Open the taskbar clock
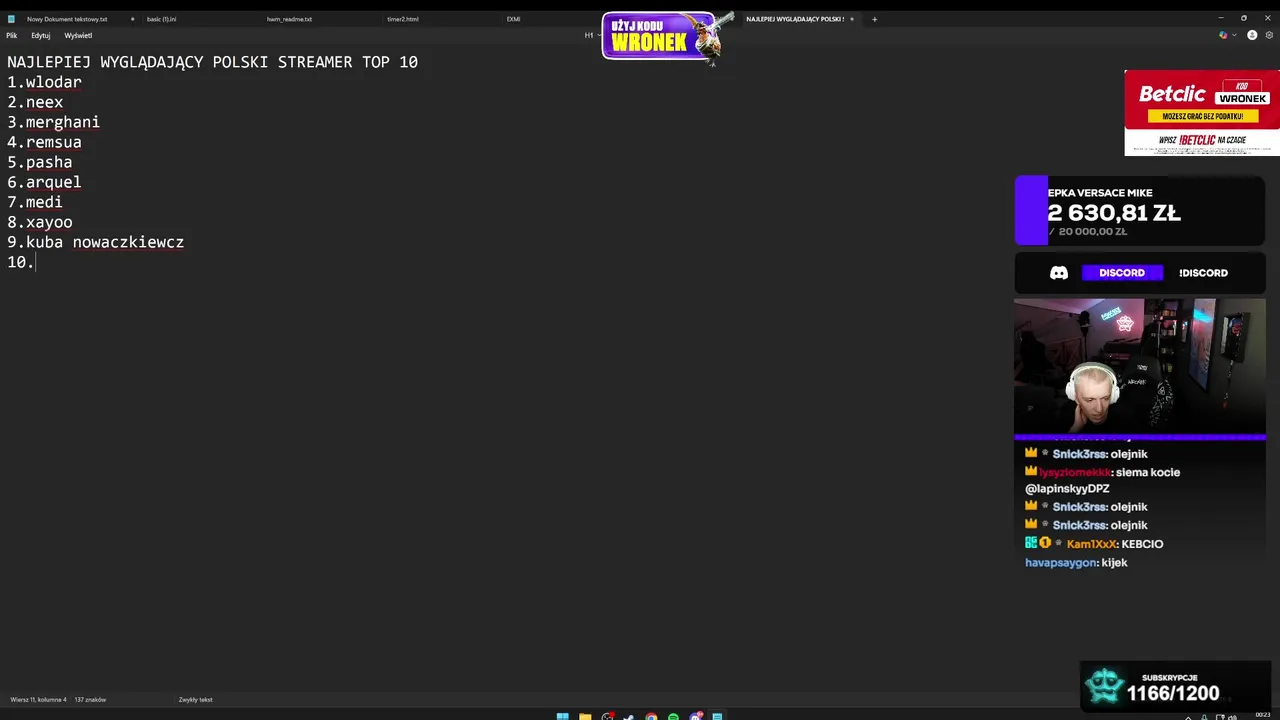This screenshot has height=720, width=1280. point(1262,714)
